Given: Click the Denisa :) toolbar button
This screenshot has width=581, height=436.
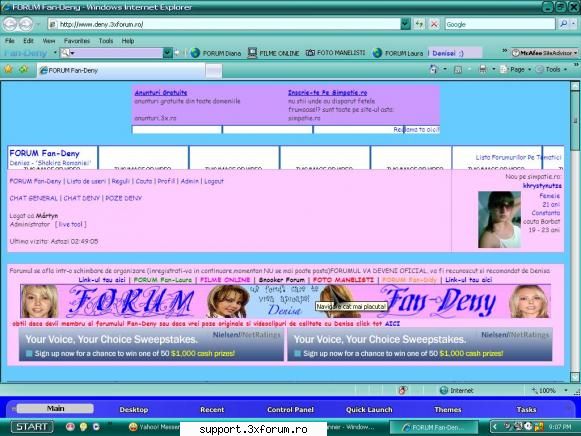Looking at the screenshot, I should pyautogui.click(x=448, y=53).
